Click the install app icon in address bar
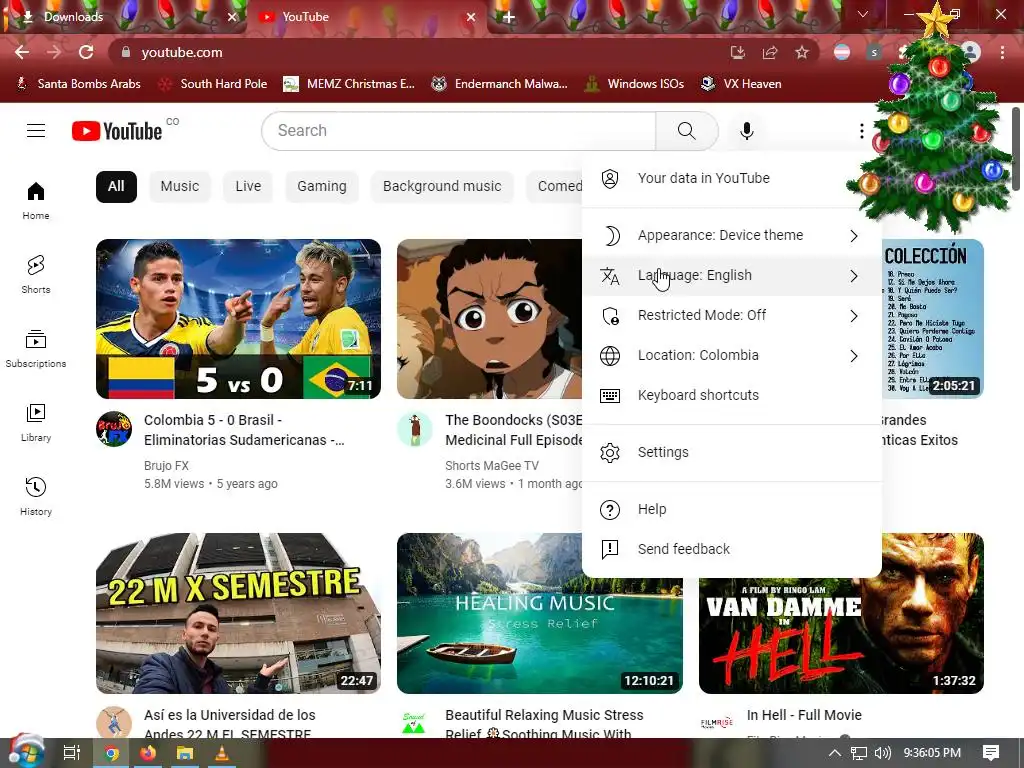 click(738, 52)
